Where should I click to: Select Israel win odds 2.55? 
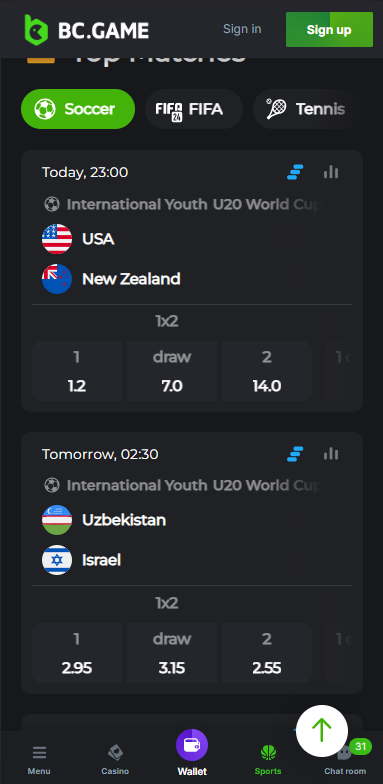267,653
